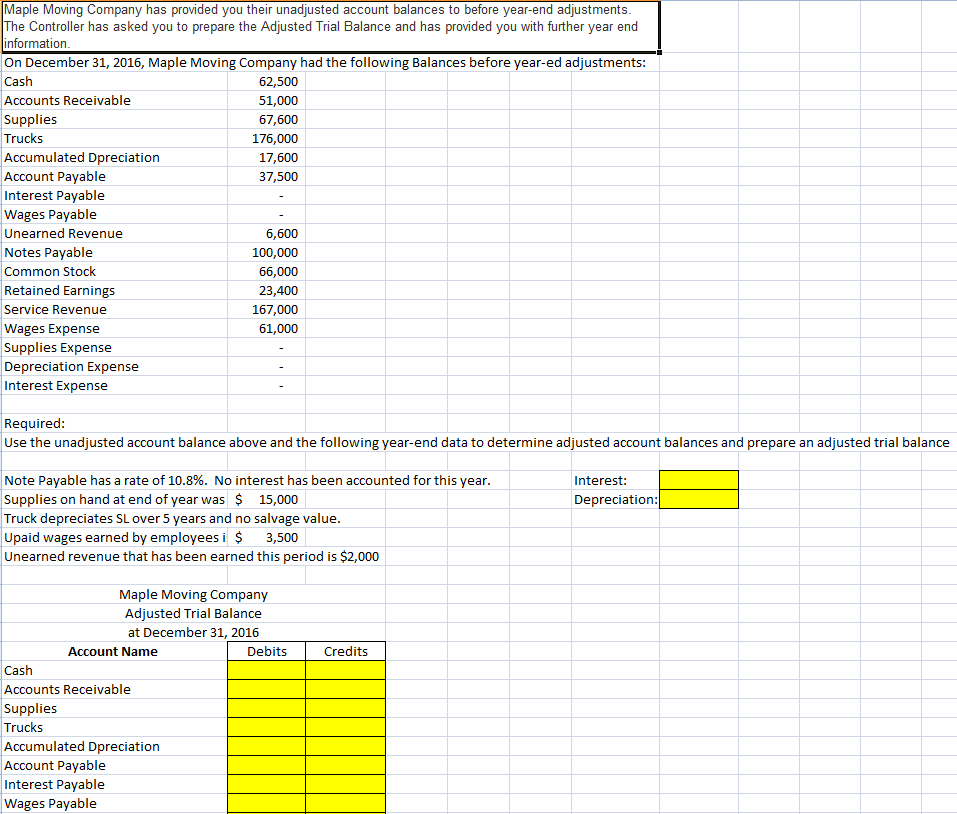Click the Credits cell for Supplies row
Image resolution: width=957 pixels, height=814 pixels.
(345, 708)
